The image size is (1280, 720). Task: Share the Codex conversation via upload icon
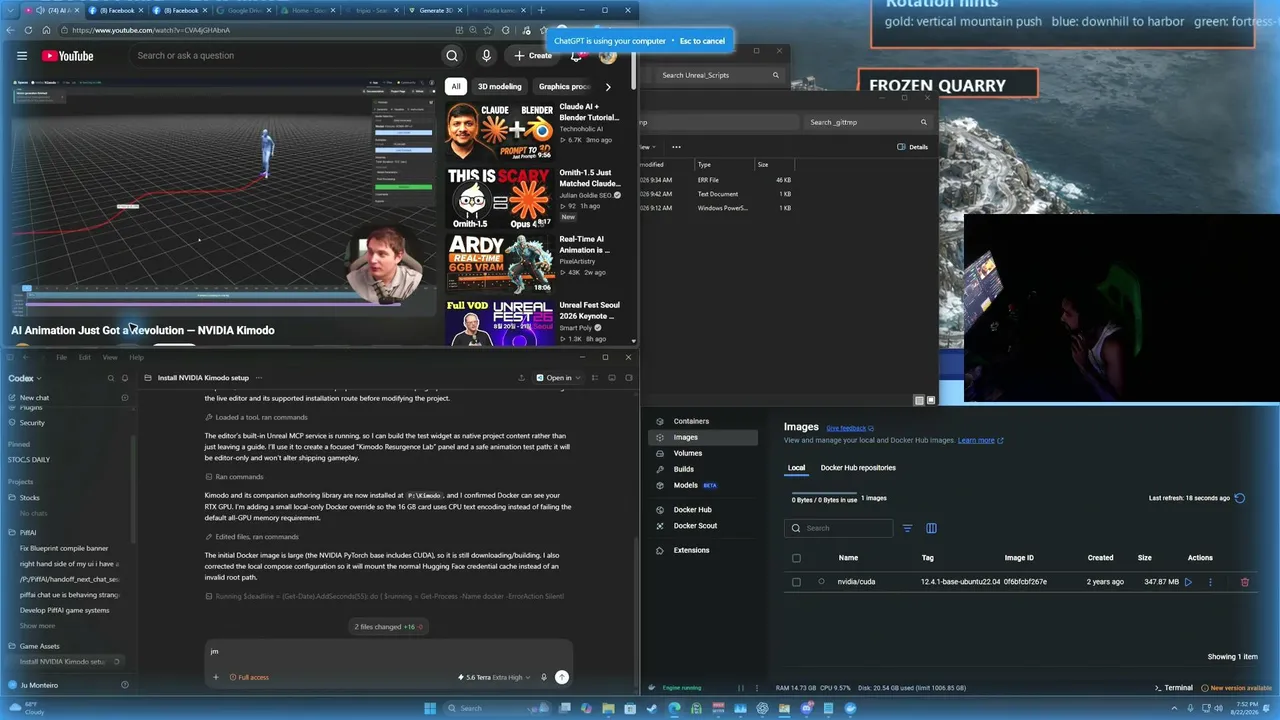[521, 378]
